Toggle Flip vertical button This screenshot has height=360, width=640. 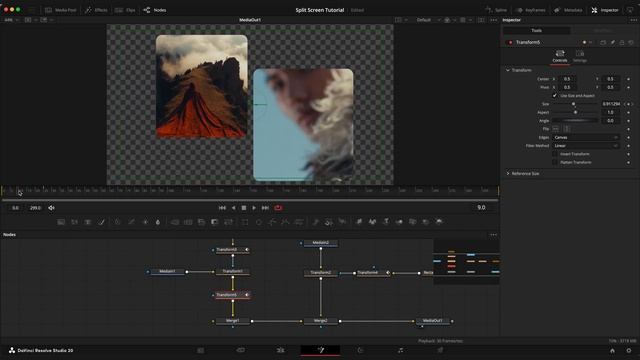(x=567, y=129)
